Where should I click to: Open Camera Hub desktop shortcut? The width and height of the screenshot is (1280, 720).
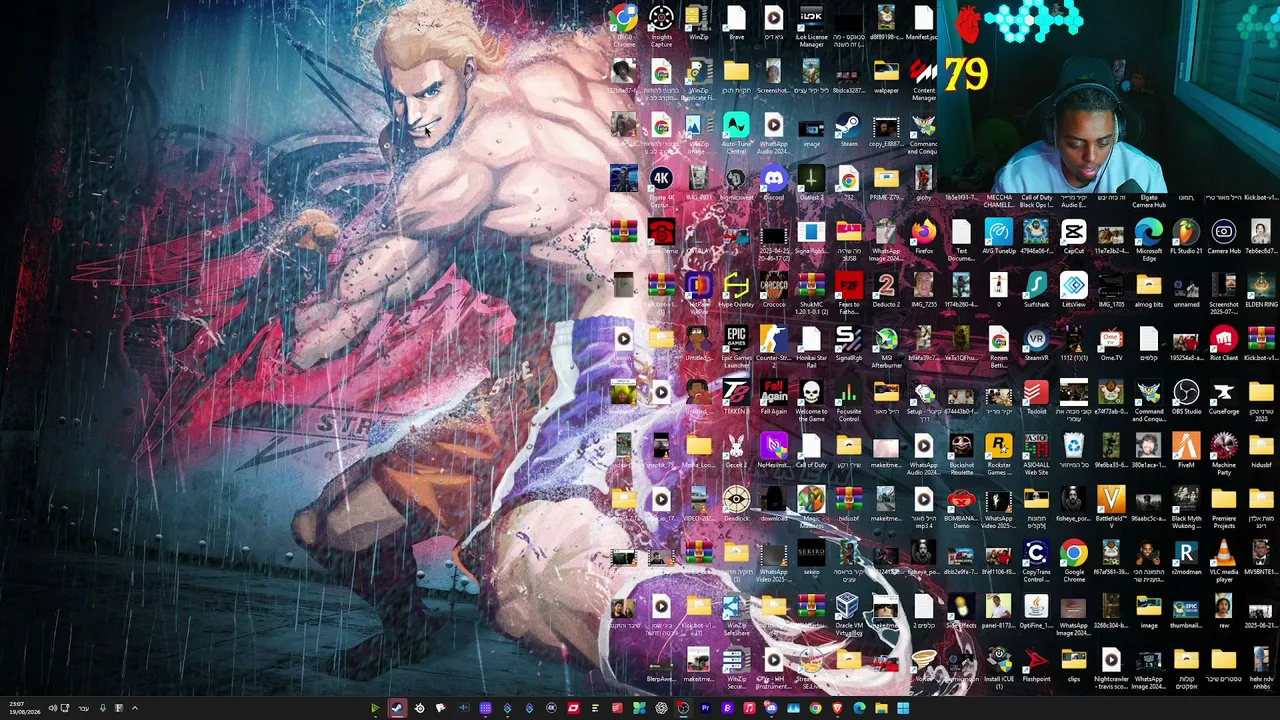click(1223, 239)
